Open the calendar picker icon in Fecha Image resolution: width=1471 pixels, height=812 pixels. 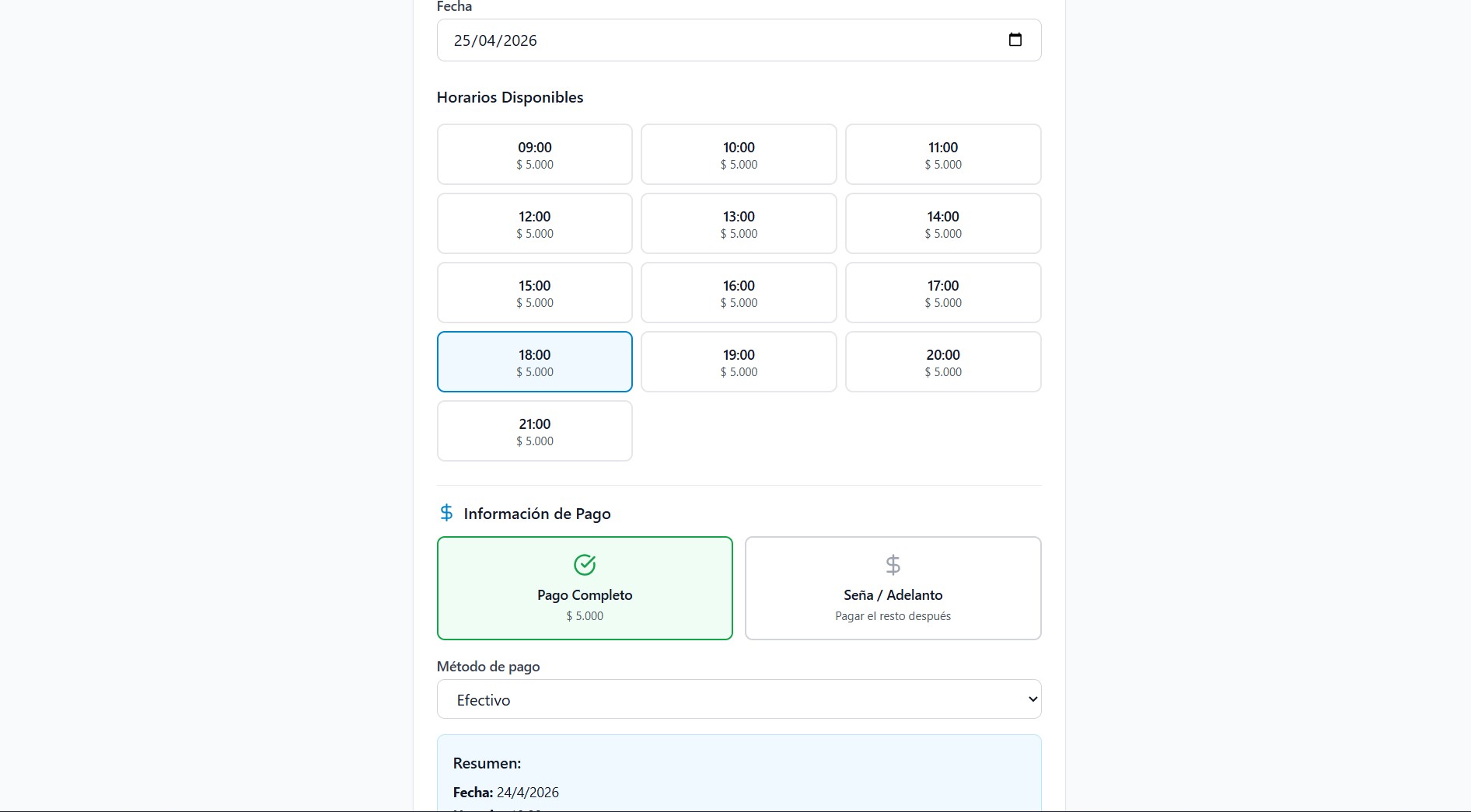pyautogui.click(x=1015, y=40)
